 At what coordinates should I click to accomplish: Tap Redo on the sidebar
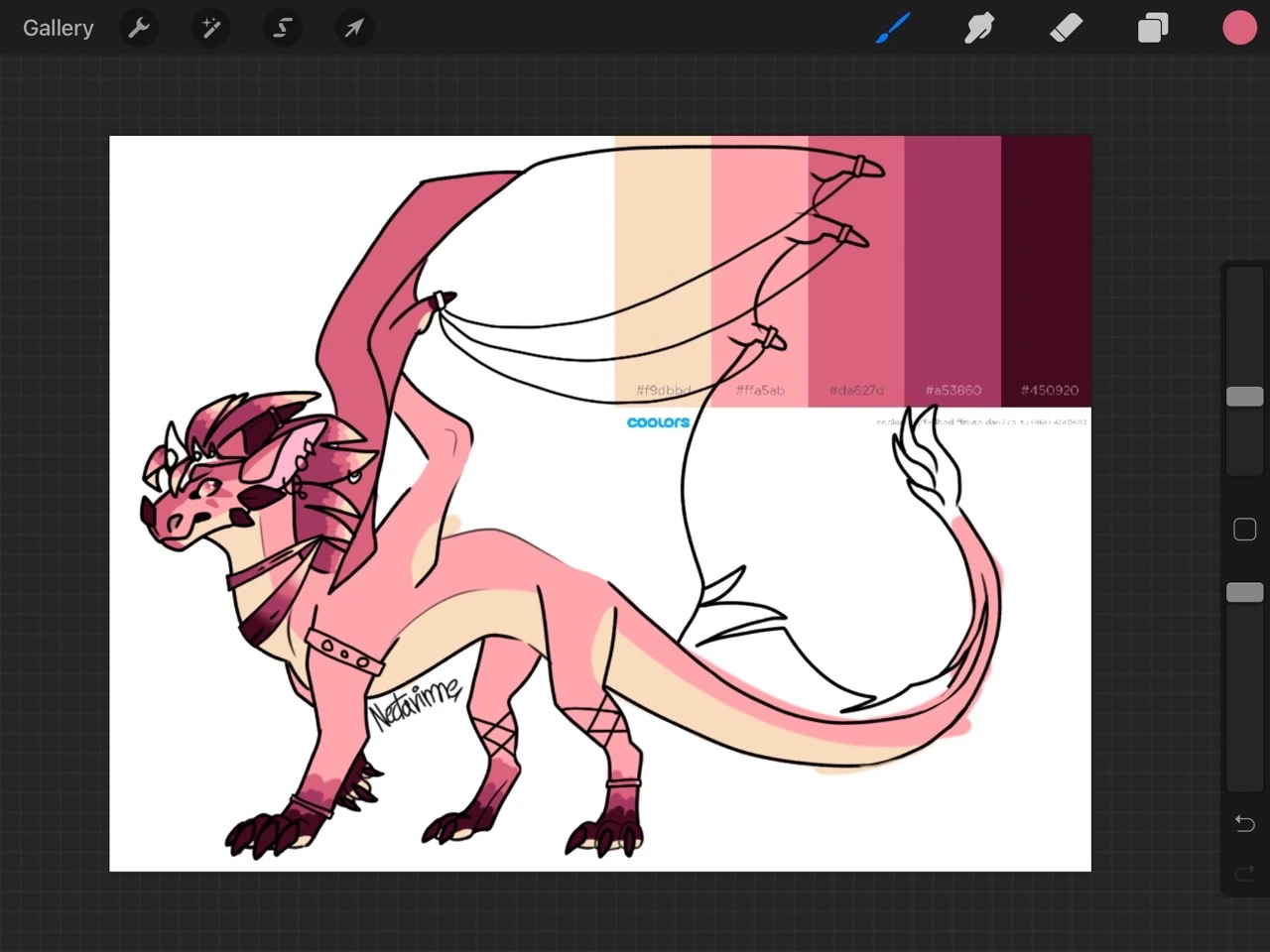1244,873
